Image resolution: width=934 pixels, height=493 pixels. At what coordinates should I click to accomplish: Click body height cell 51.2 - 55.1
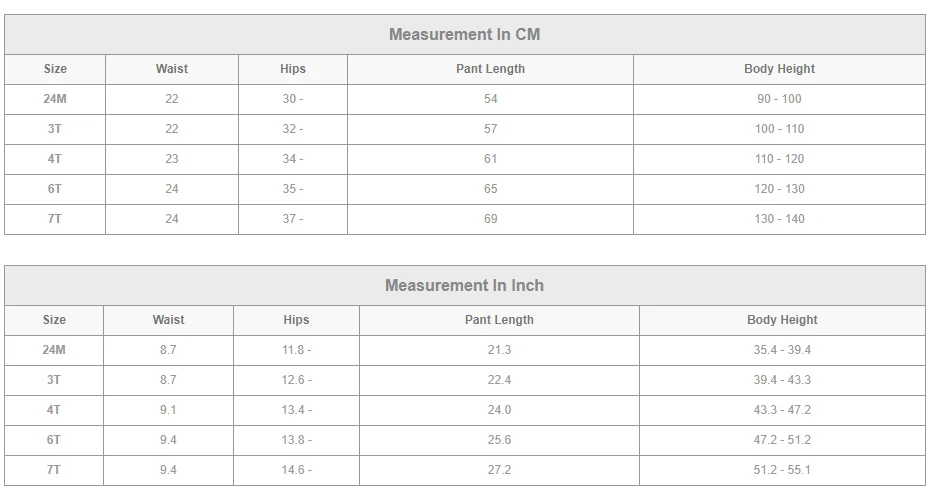pyautogui.click(x=782, y=470)
